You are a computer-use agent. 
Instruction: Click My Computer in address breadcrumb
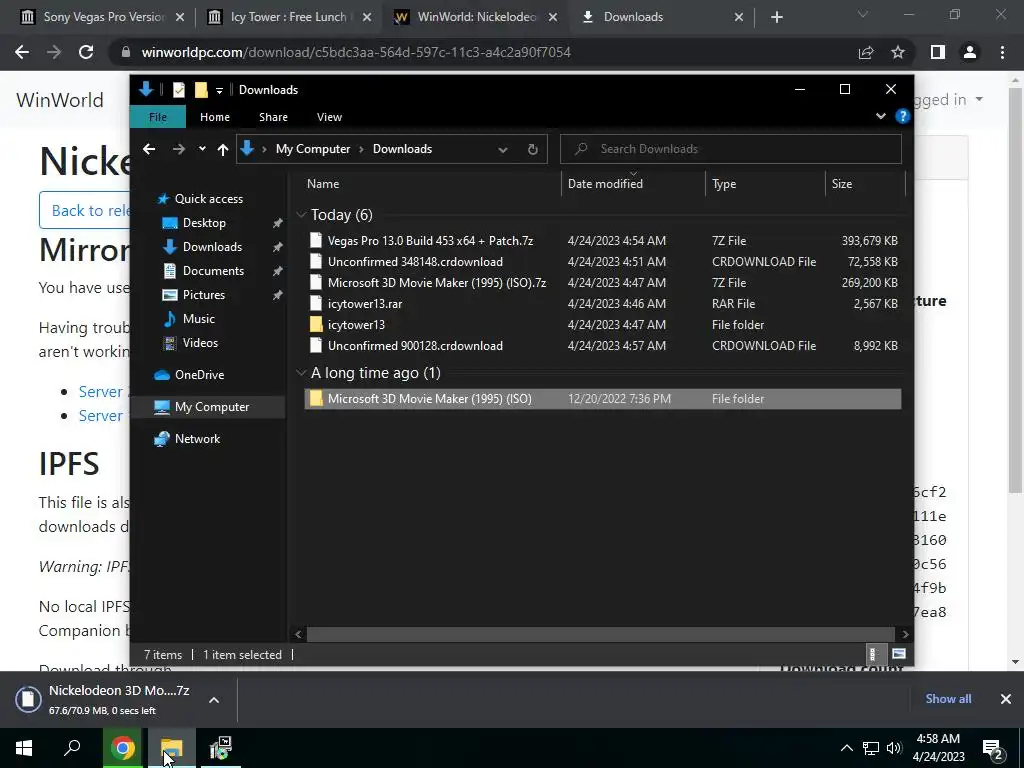pos(313,149)
